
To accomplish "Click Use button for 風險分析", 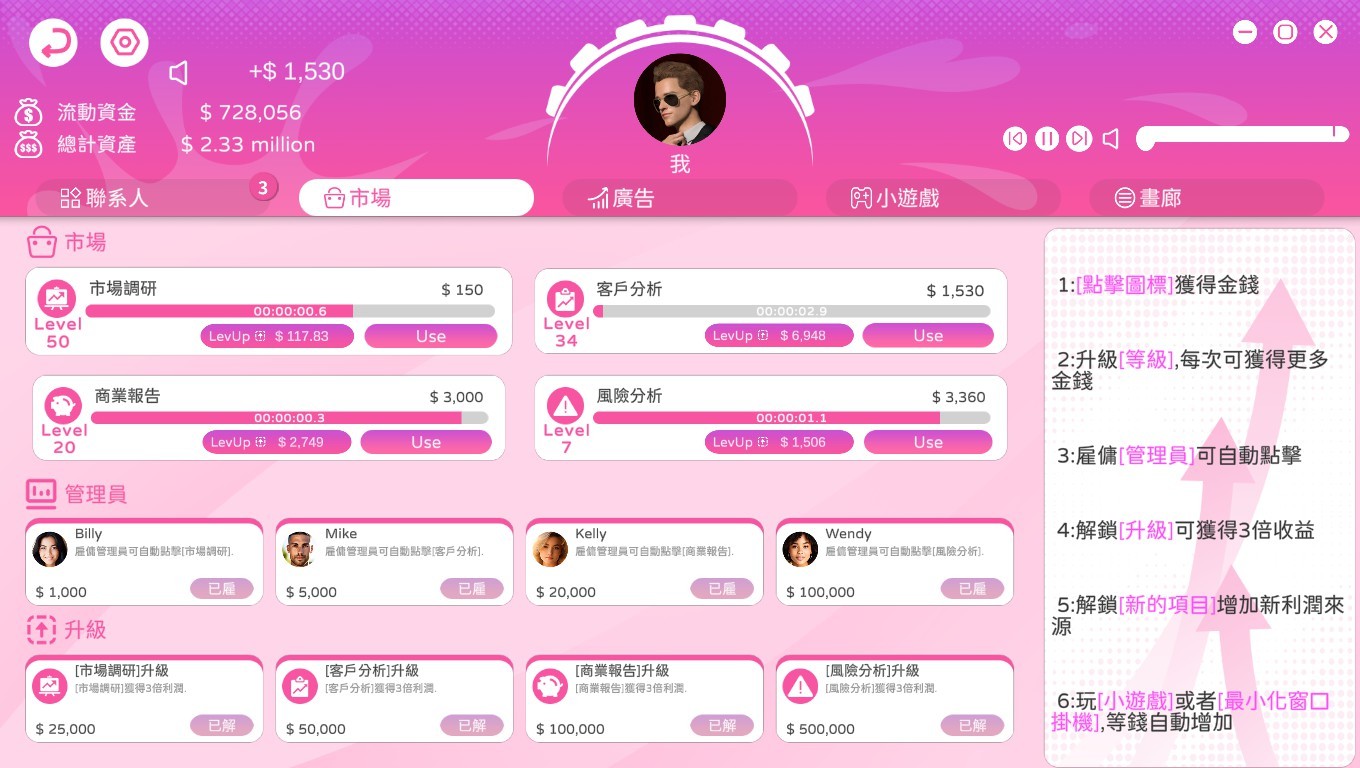I will tap(928, 442).
